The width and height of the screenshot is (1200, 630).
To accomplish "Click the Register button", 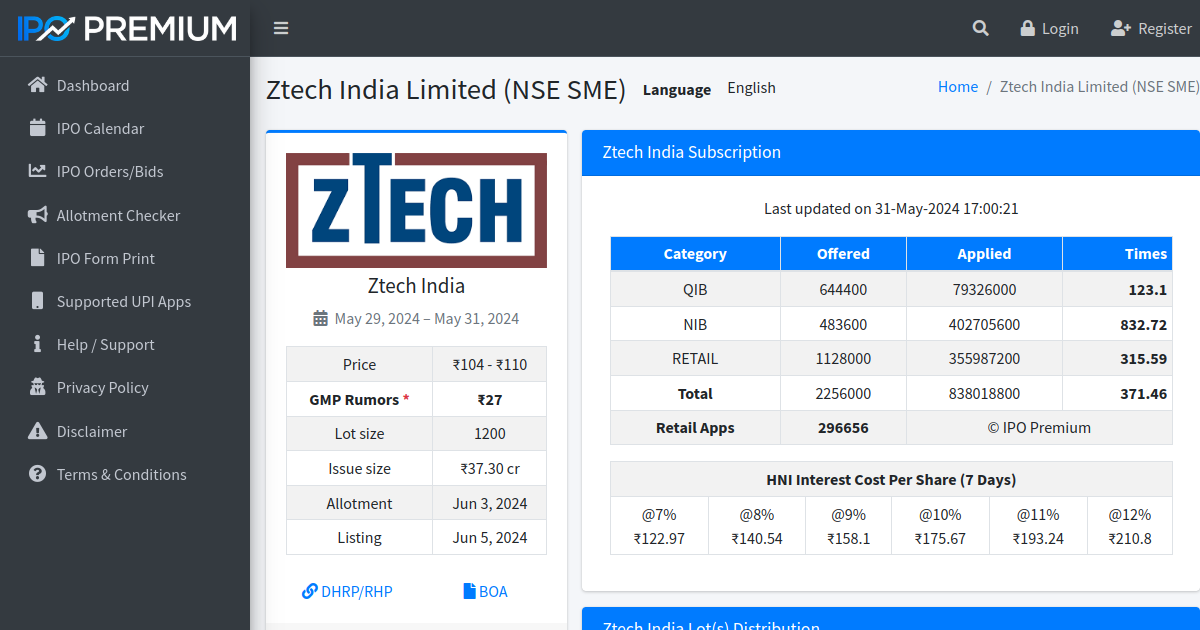I will [x=1151, y=28].
